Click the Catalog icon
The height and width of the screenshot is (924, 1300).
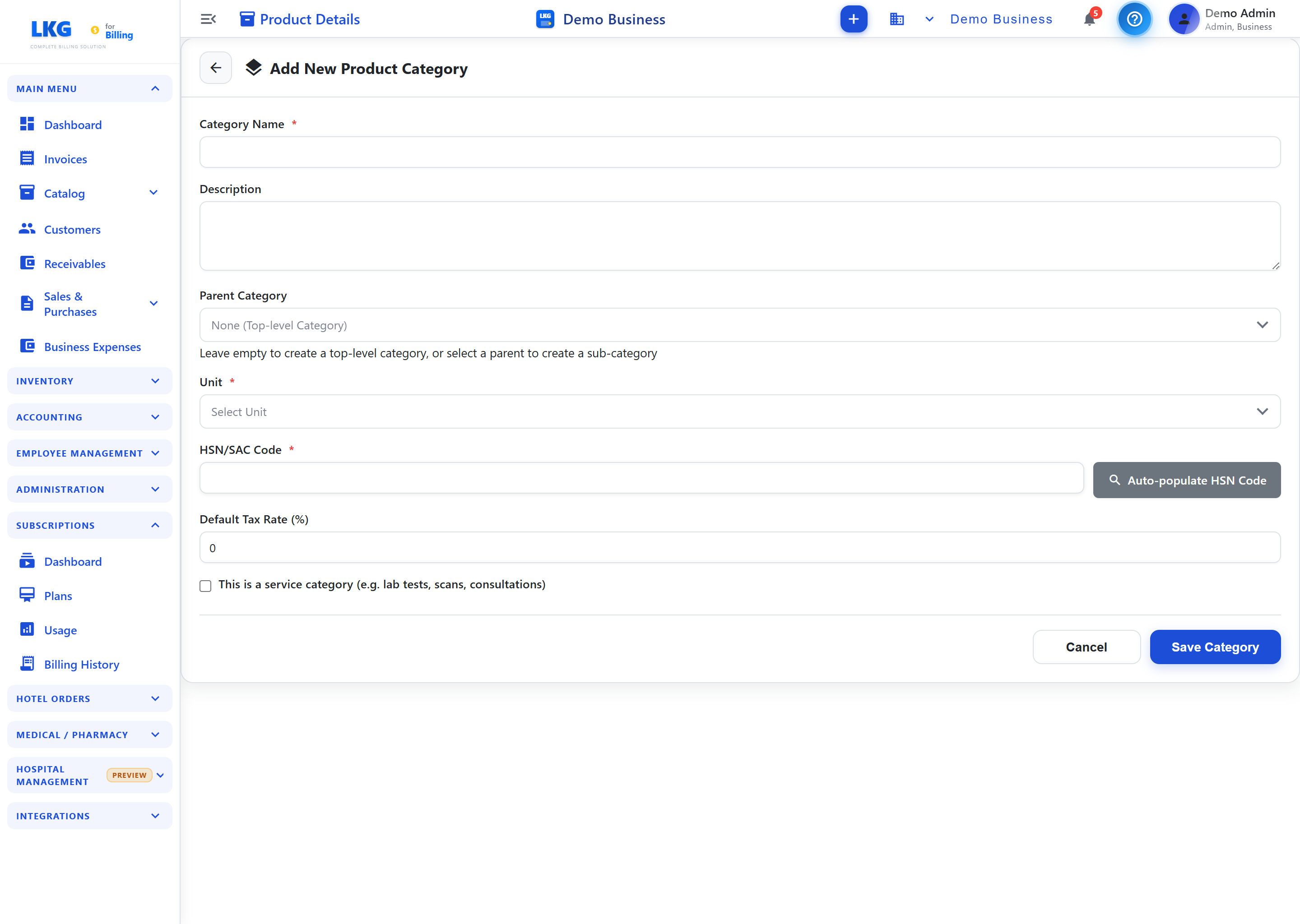pyautogui.click(x=27, y=192)
